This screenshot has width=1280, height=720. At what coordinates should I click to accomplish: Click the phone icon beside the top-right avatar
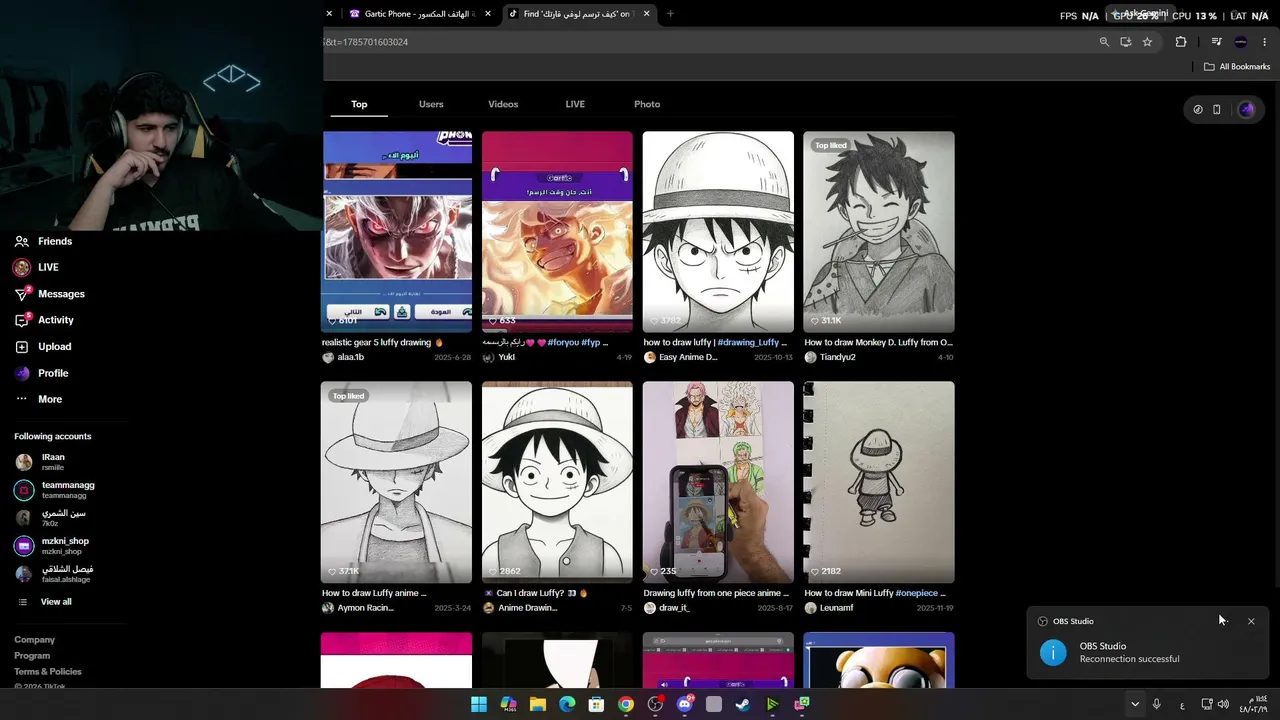click(x=1216, y=110)
